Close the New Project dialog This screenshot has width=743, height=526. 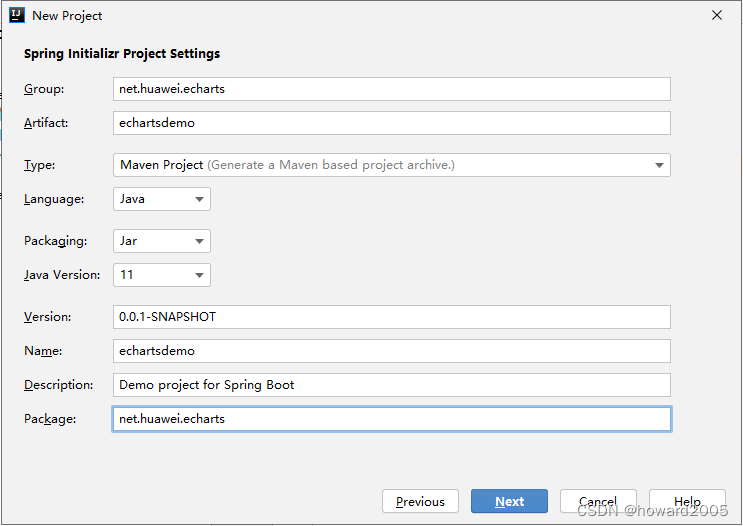pyautogui.click(x=716, y=15)
